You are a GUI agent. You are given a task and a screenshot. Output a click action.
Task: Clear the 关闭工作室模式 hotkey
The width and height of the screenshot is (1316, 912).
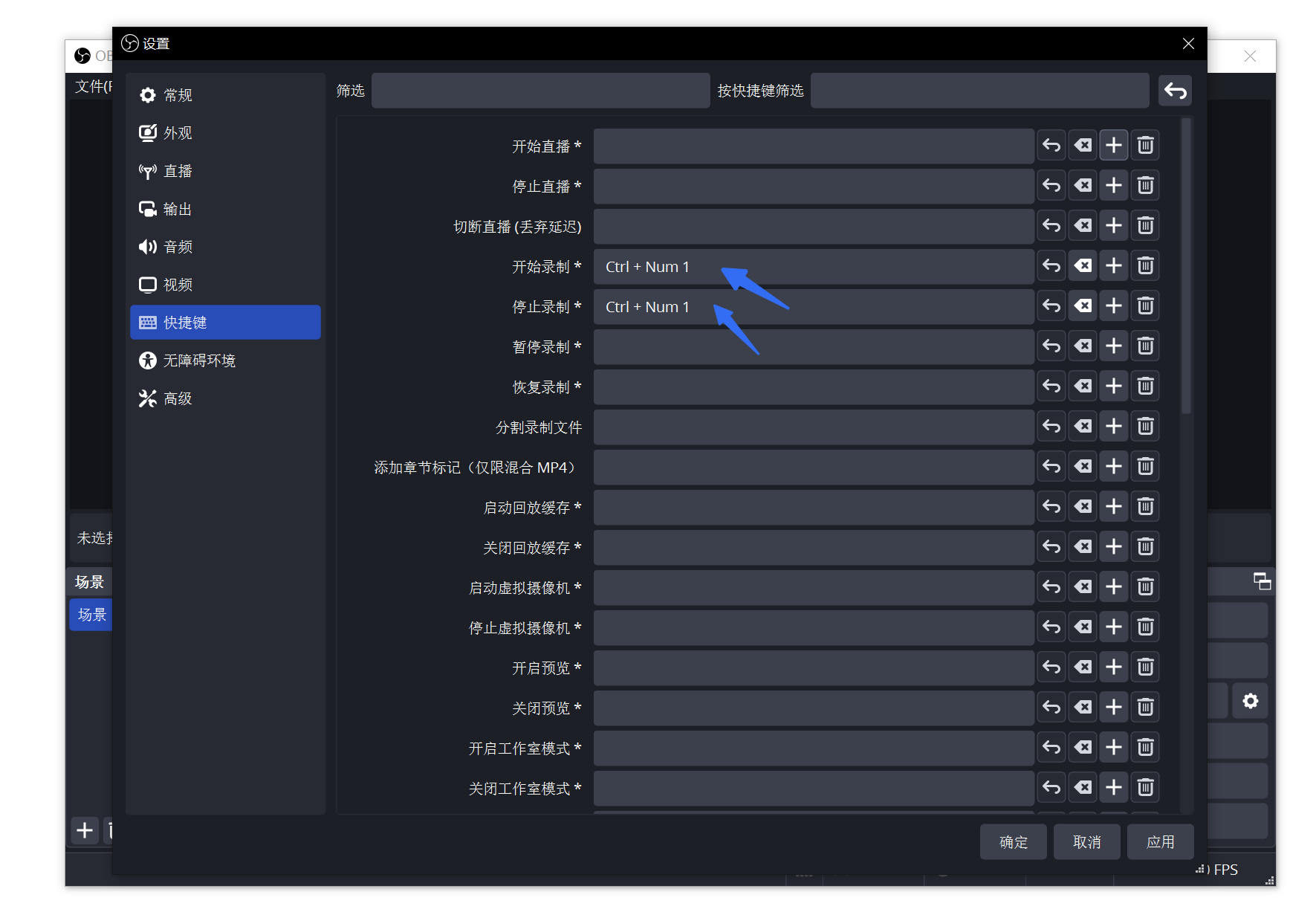pos(1083,788)
